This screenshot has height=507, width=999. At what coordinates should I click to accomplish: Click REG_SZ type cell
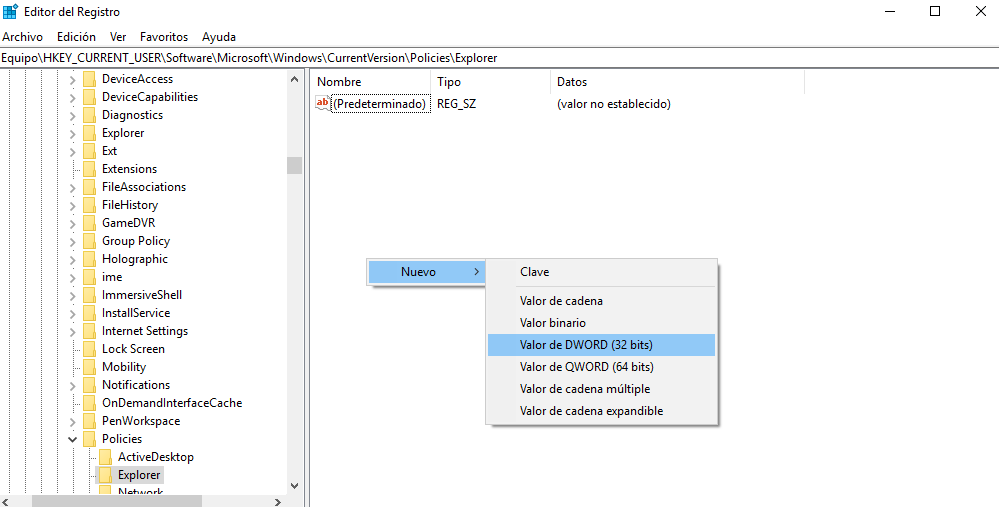coord(456,103)
